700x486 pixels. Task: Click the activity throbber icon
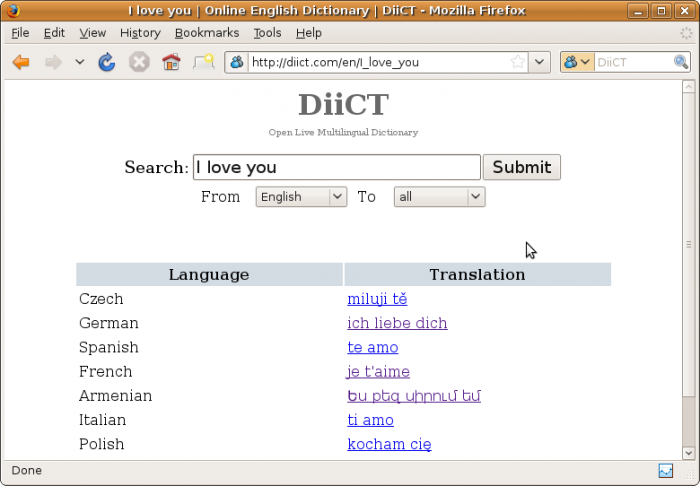tap(686, 33)
